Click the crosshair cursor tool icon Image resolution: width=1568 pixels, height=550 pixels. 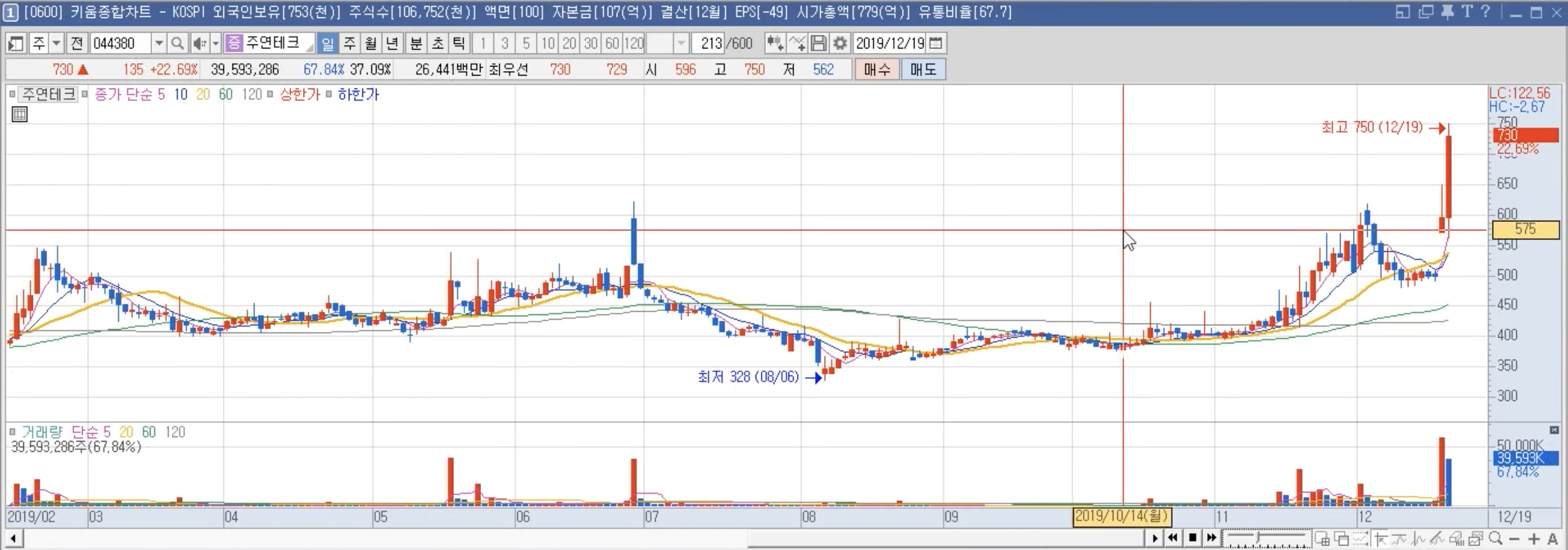click(1380, 538)
